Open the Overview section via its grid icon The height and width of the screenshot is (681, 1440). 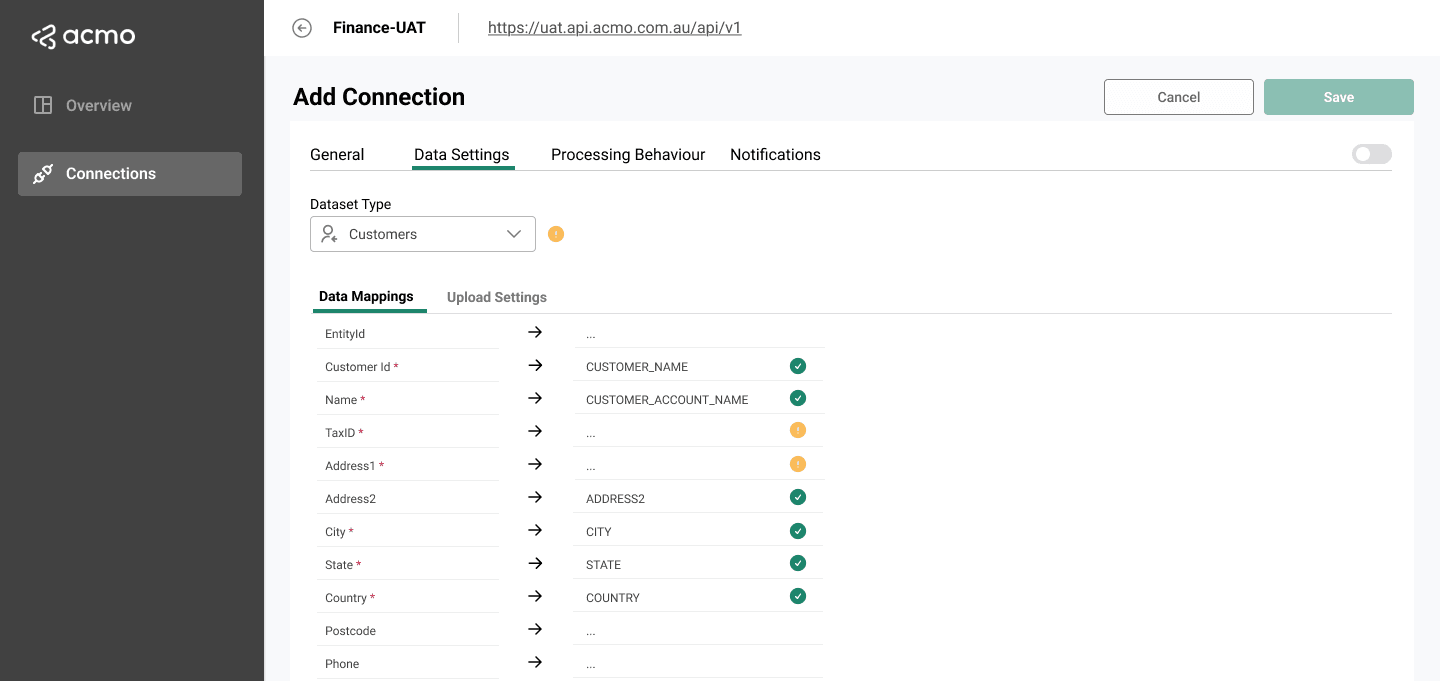42,104
